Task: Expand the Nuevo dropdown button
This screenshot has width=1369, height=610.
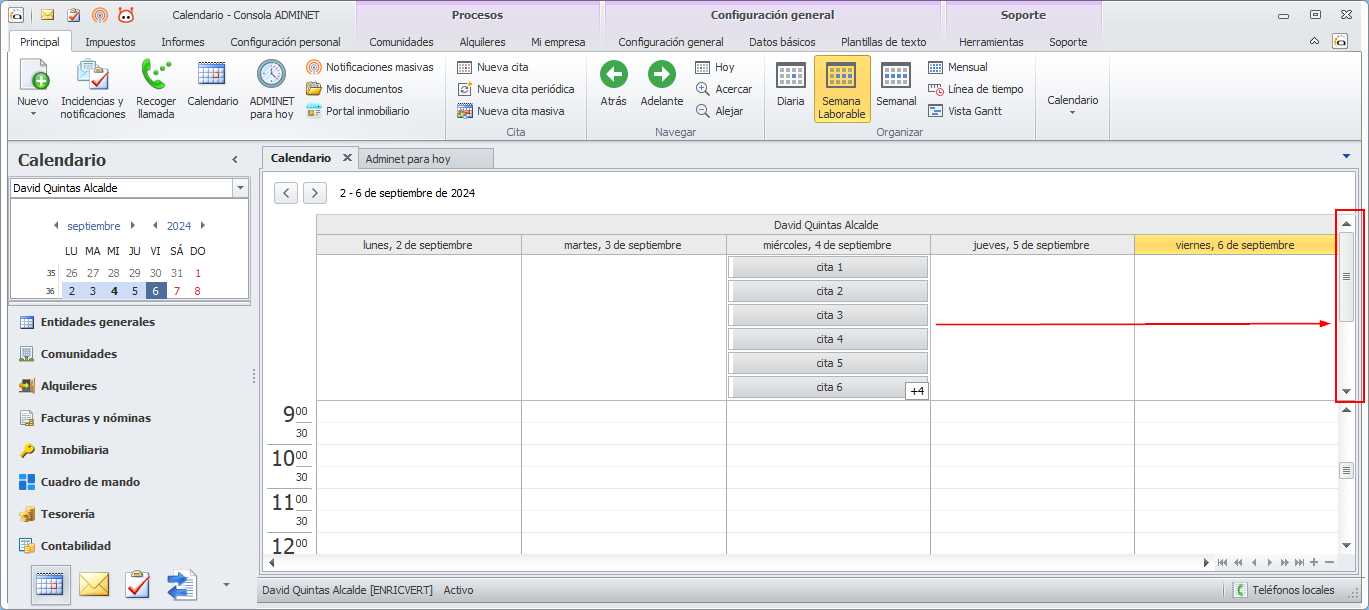Action: [x=33, y=113]
